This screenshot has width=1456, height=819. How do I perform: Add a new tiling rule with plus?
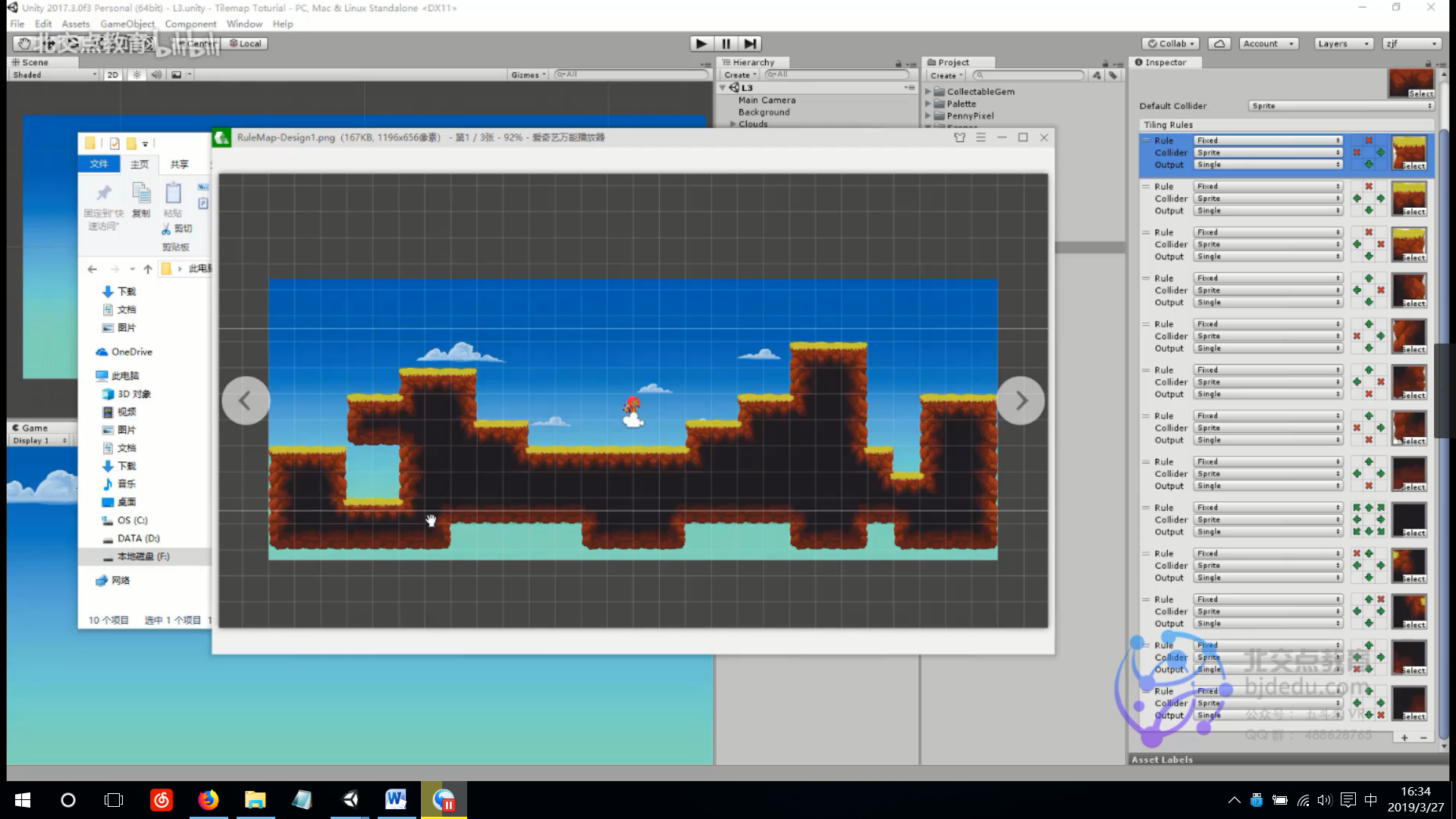(x=1404, y=737)
